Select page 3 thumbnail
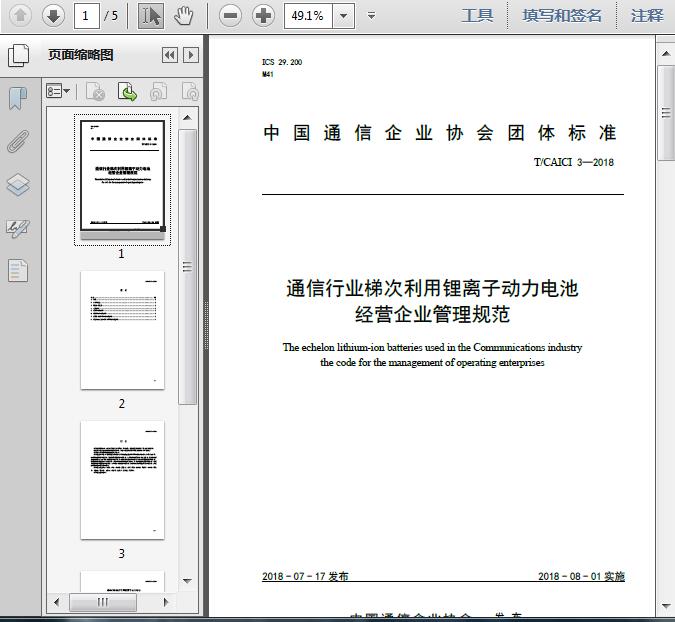Screen dimensions: 675x622 click(x=122, y=480)
